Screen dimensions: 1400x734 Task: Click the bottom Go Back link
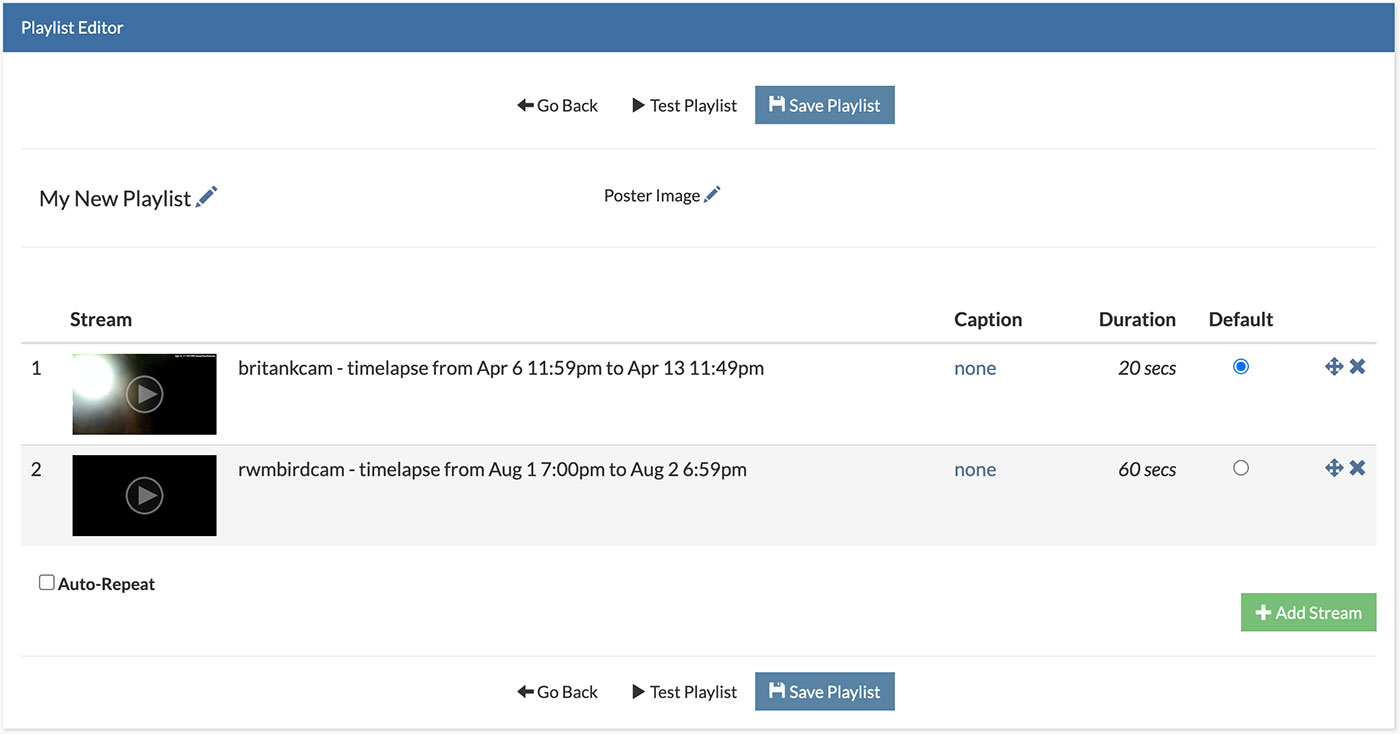pos(557,691)
